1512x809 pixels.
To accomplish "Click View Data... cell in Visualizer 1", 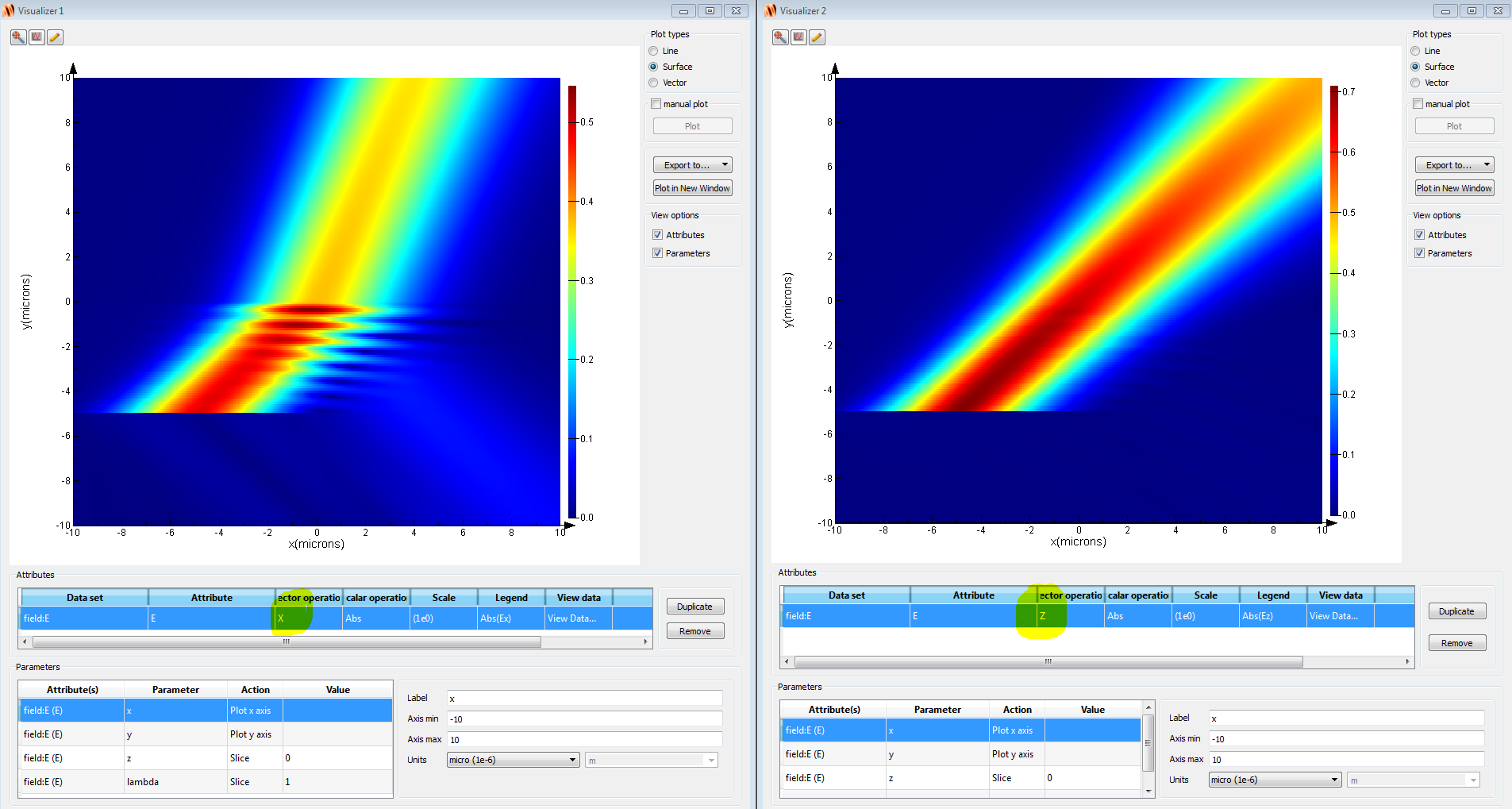I will coord(579,618).
